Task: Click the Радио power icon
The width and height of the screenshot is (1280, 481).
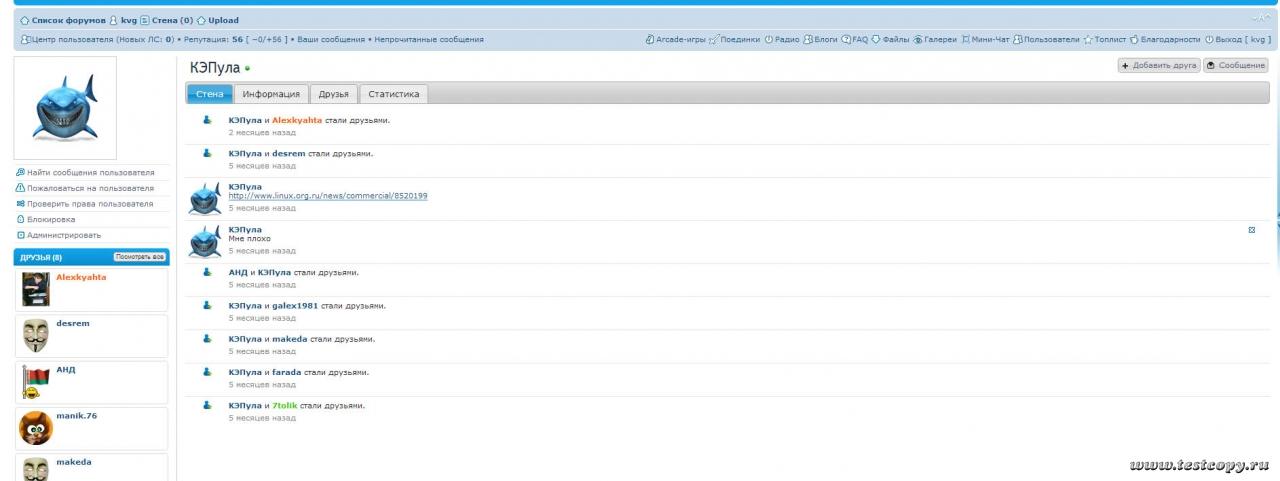Action: [x=769, y=40]
